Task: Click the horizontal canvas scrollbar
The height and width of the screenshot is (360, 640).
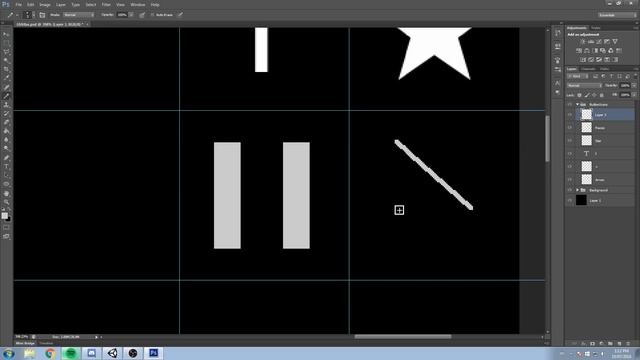Action: point(403,337)
